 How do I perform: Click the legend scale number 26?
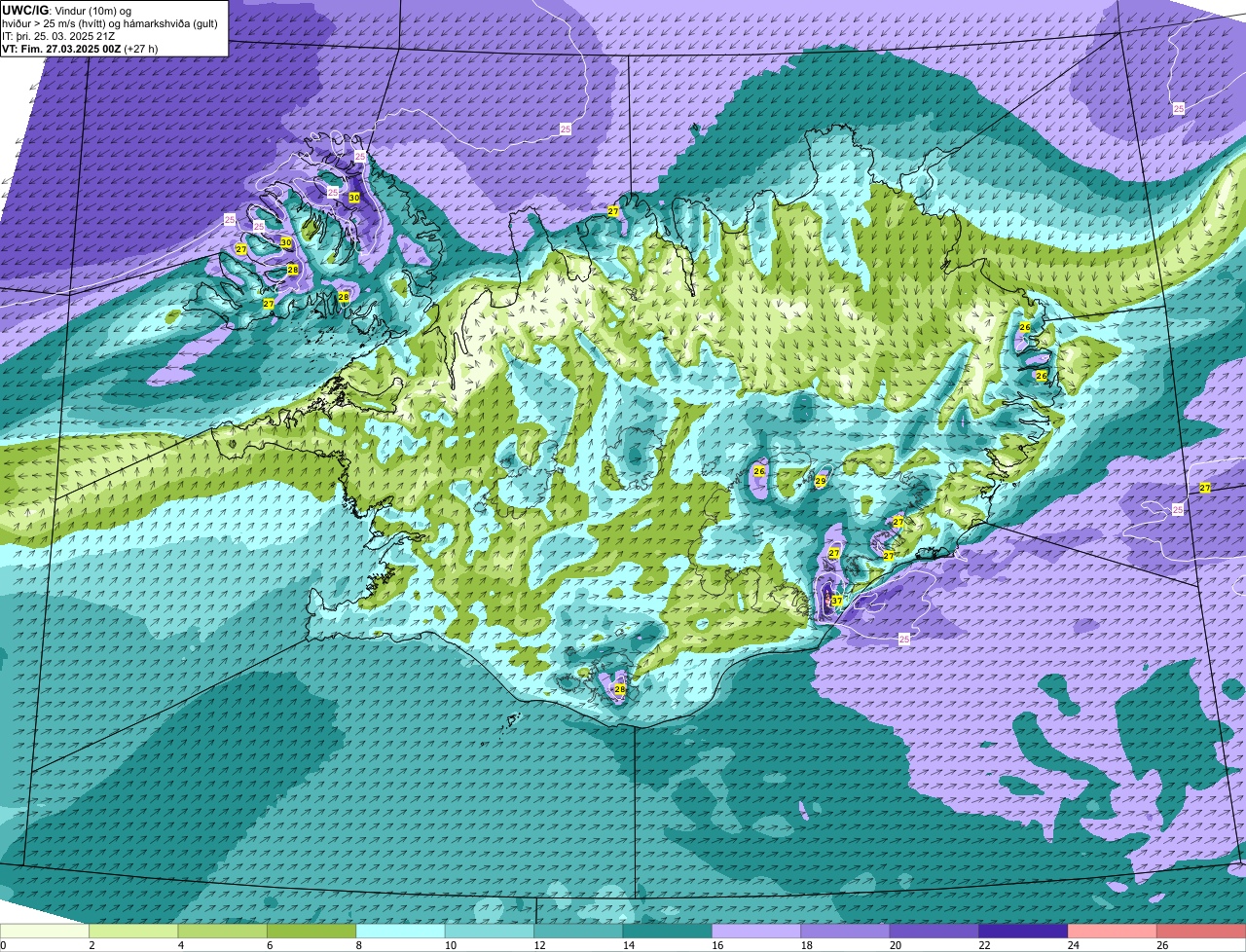1162,945
